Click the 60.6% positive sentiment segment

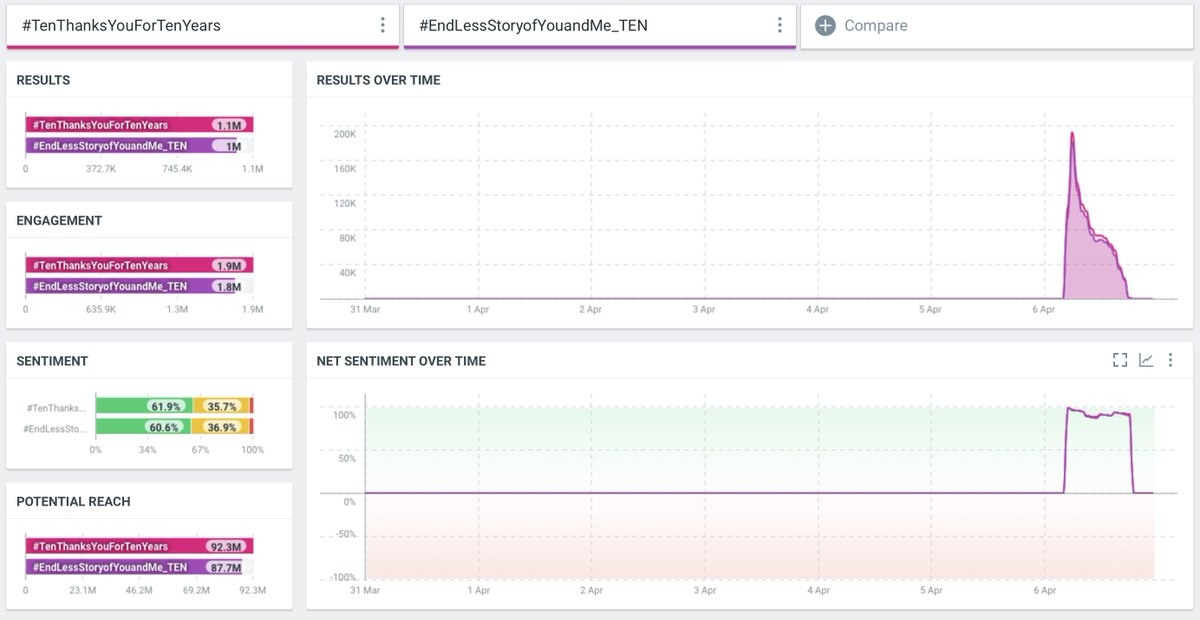142,427
